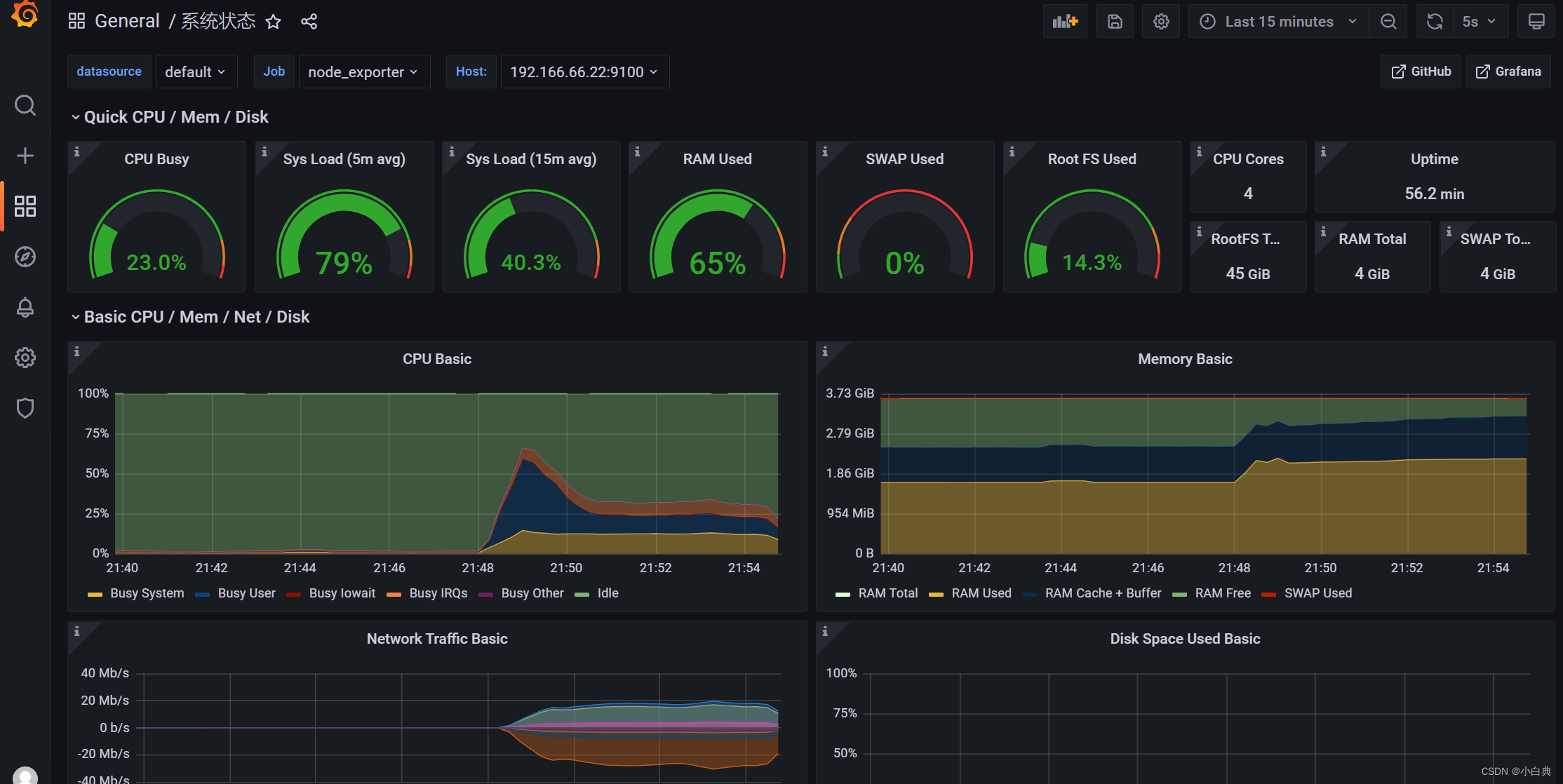
Task: Open dashboard settings gear in toolbar
Action: pyautogui.click(x=1161, y=22)
